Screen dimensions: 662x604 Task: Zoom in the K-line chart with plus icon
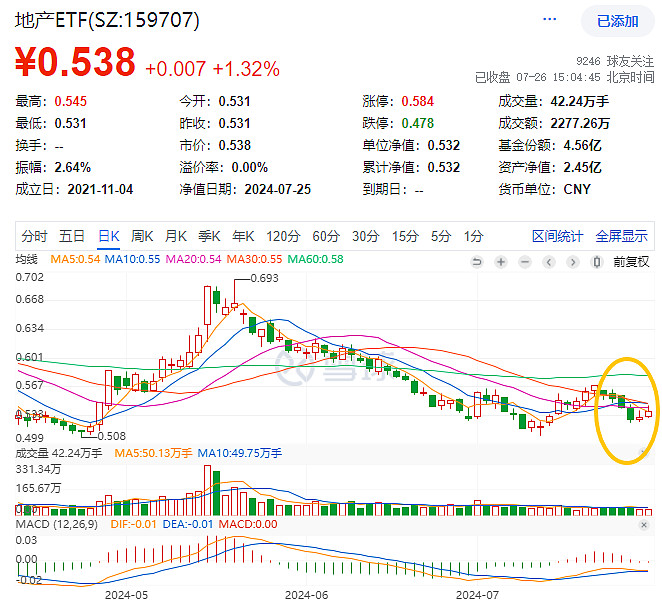tap(501, 262)
